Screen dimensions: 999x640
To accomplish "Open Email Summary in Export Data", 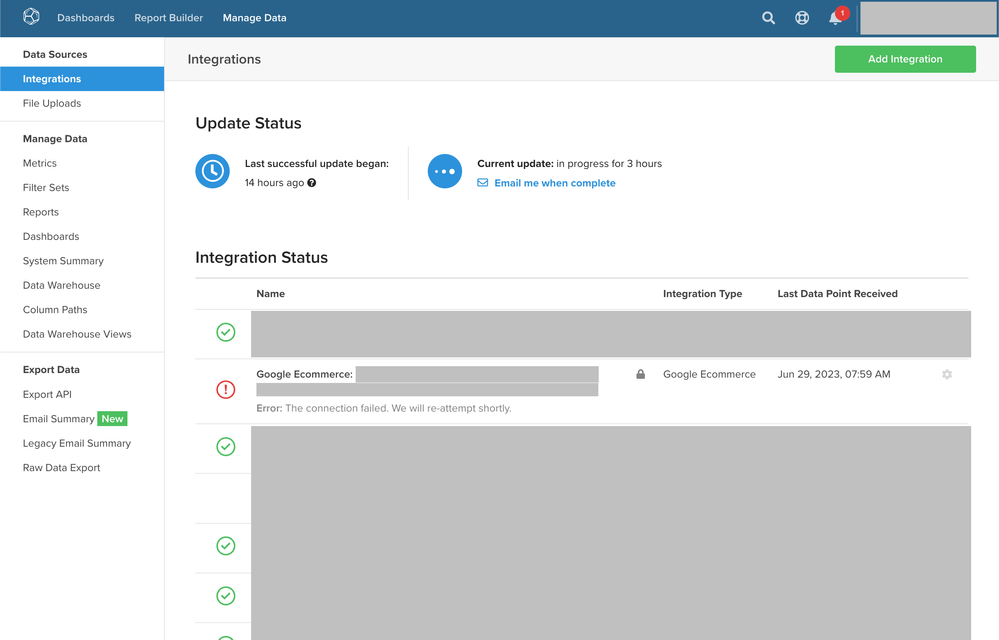I will [x=59, y=419].
